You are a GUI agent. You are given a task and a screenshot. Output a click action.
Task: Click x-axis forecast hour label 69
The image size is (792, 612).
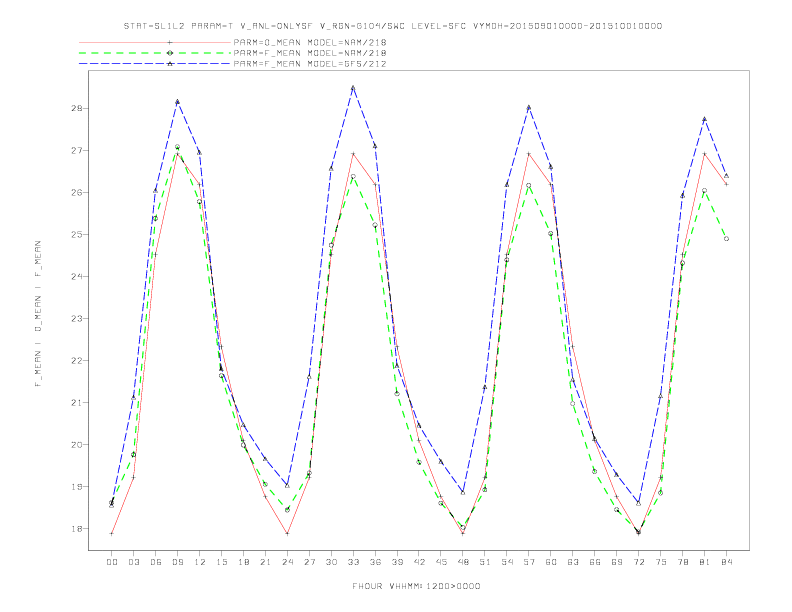(617, 562)
